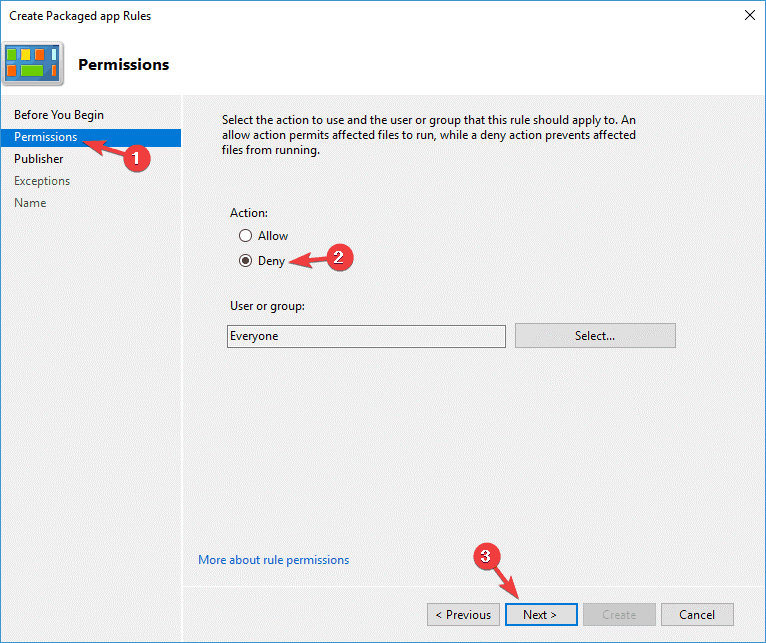
Task: Open the More about rule permissions link
Action: (273, 560)
